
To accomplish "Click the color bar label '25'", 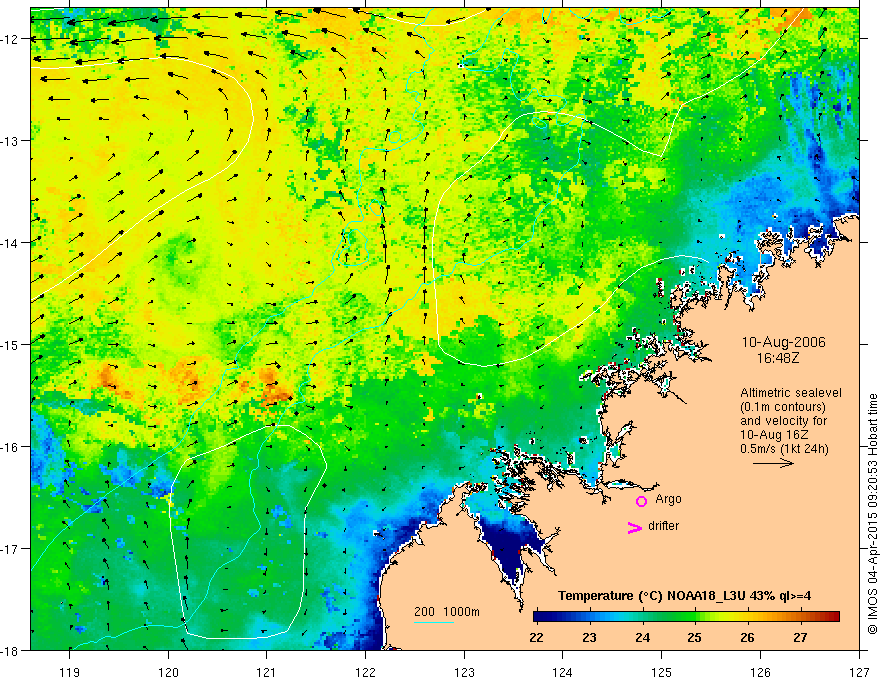I will [x=694, y=637].
